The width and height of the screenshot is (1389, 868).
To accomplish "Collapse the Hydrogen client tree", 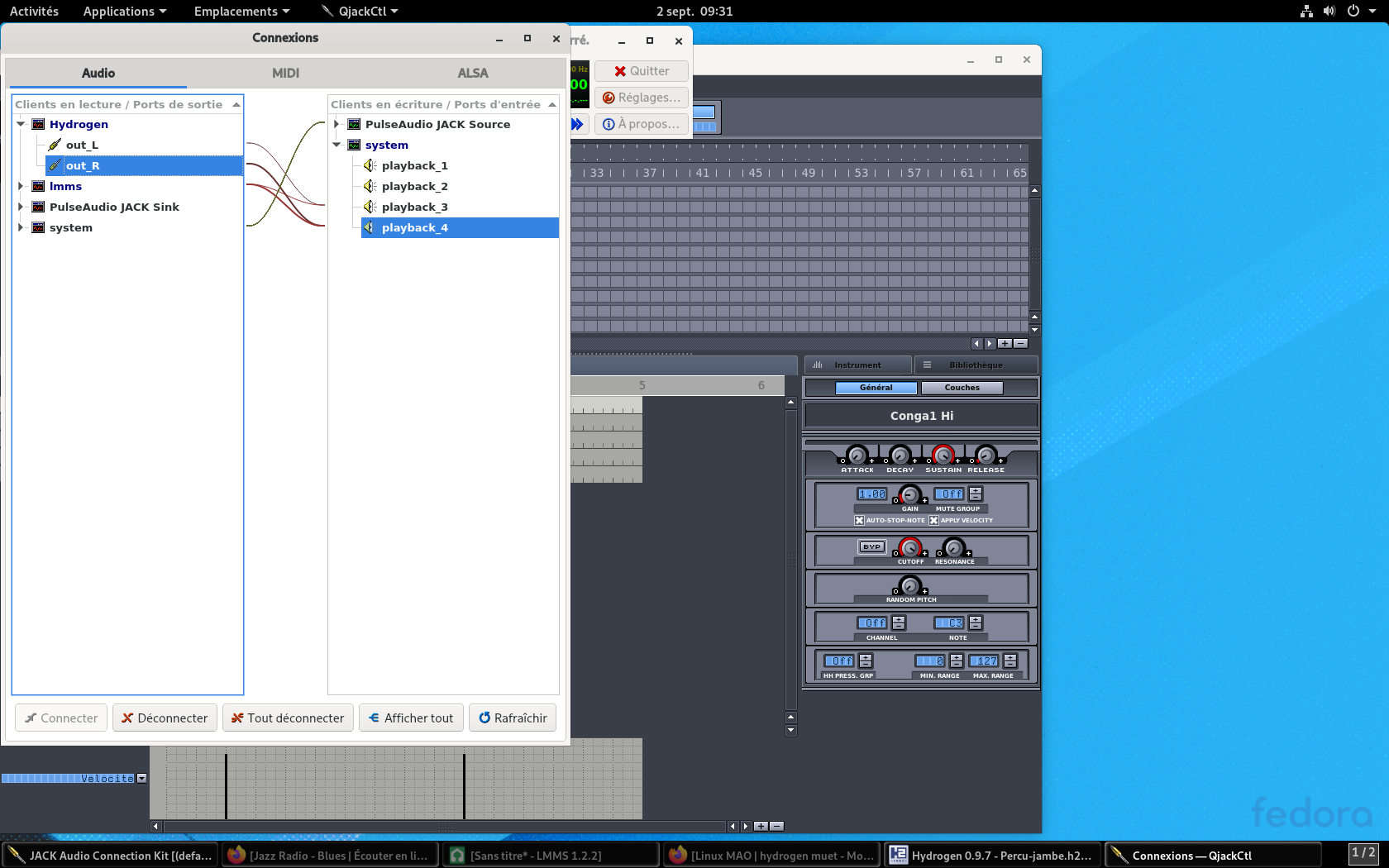I will coord(21,124).
